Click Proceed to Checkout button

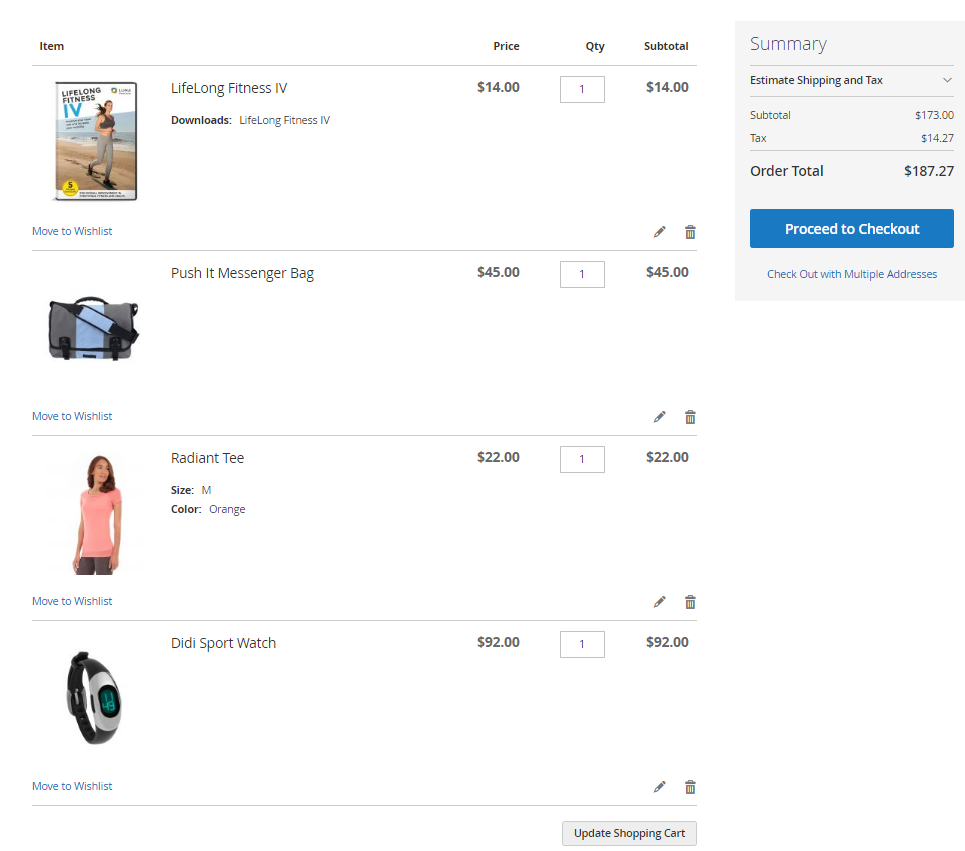pyautogui.click(x=851, y=229)
